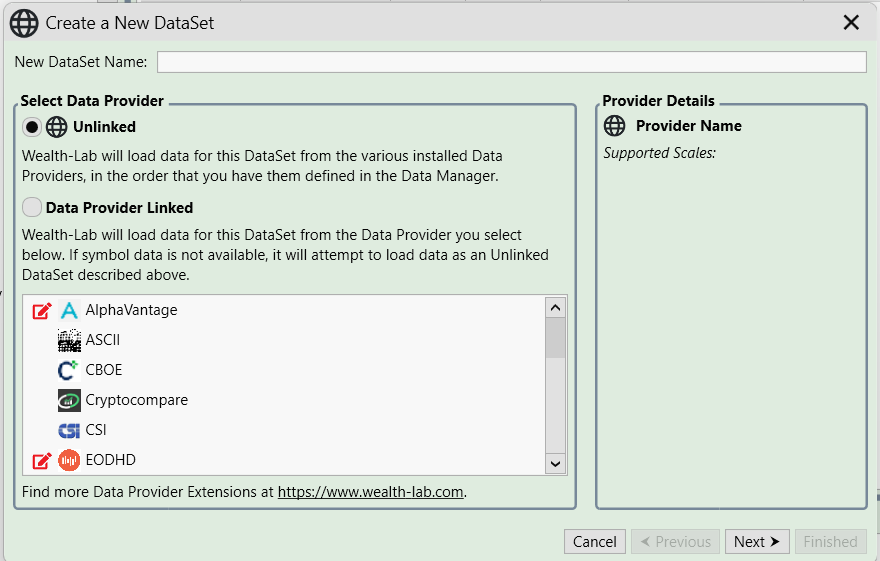Click the CSI provider logo icon
The width and height of the screenshot is (880, 561).
(69, 430)
